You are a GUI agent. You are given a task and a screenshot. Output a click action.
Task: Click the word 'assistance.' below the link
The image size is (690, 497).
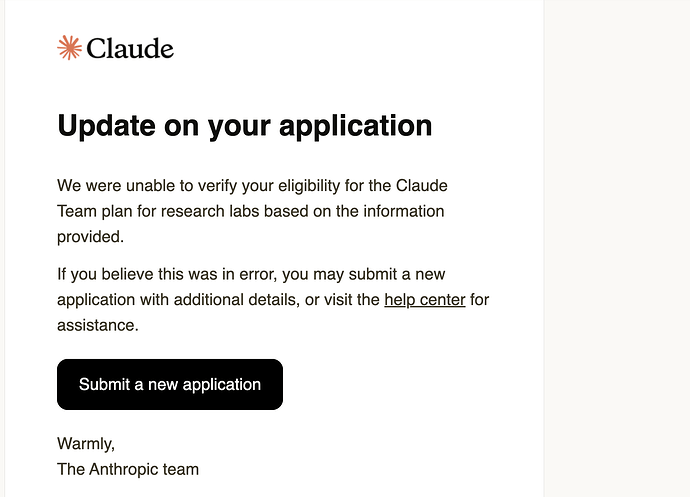98,325
